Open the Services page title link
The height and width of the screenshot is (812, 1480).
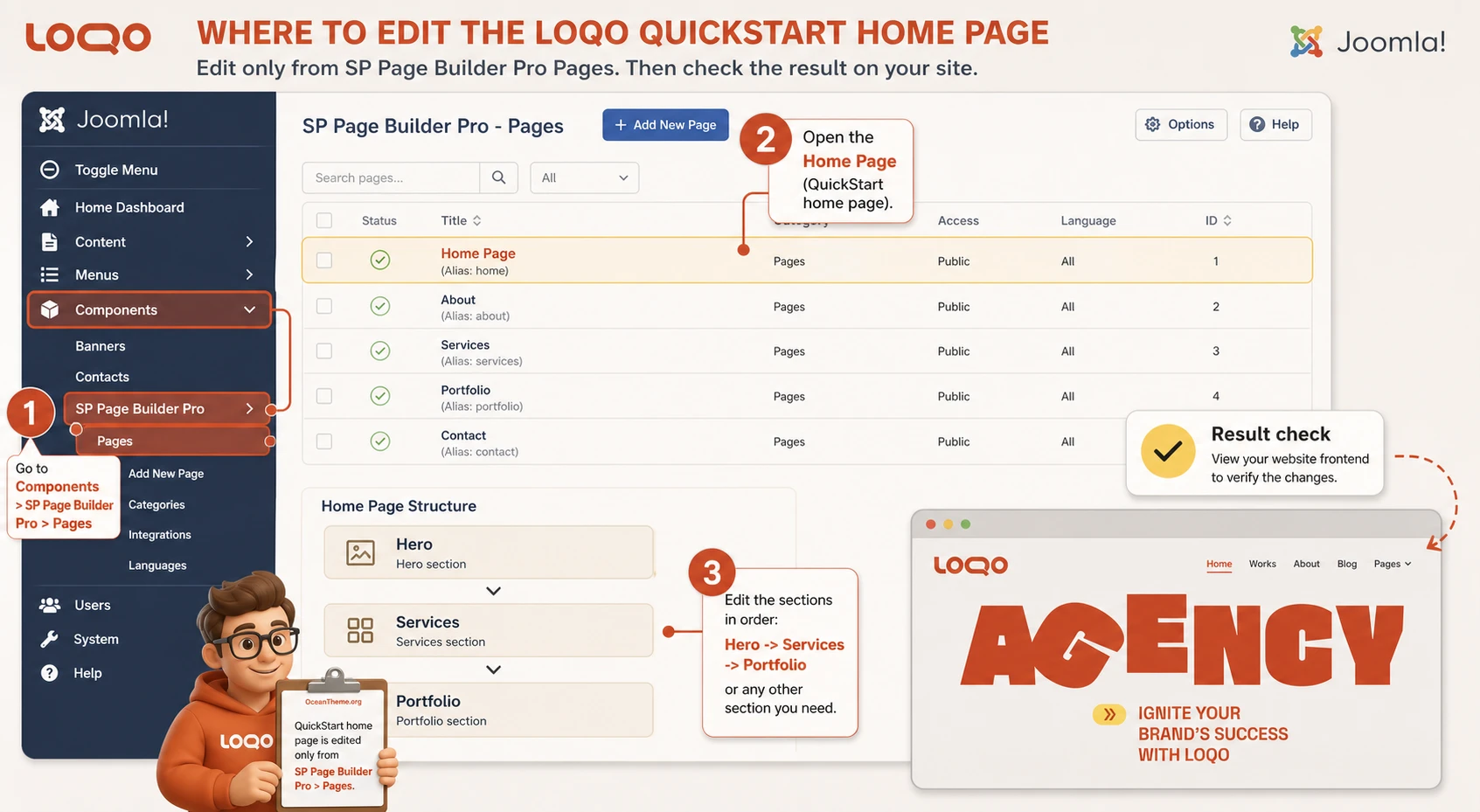(x=465, y=345)
